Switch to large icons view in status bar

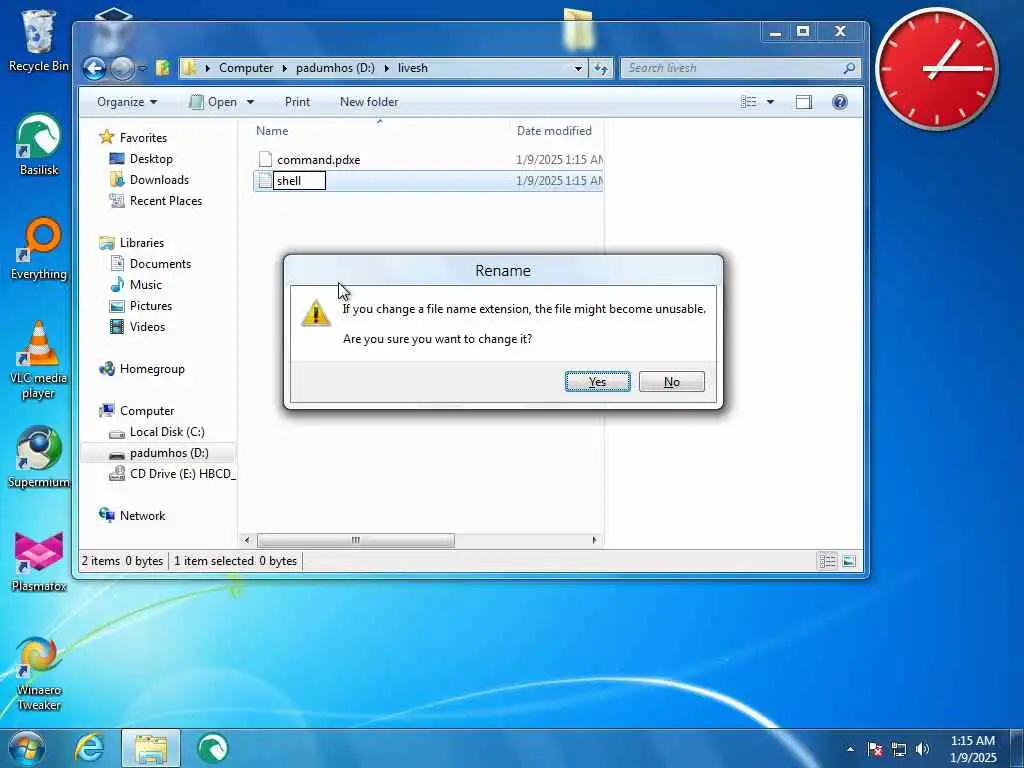coord(848,561)
